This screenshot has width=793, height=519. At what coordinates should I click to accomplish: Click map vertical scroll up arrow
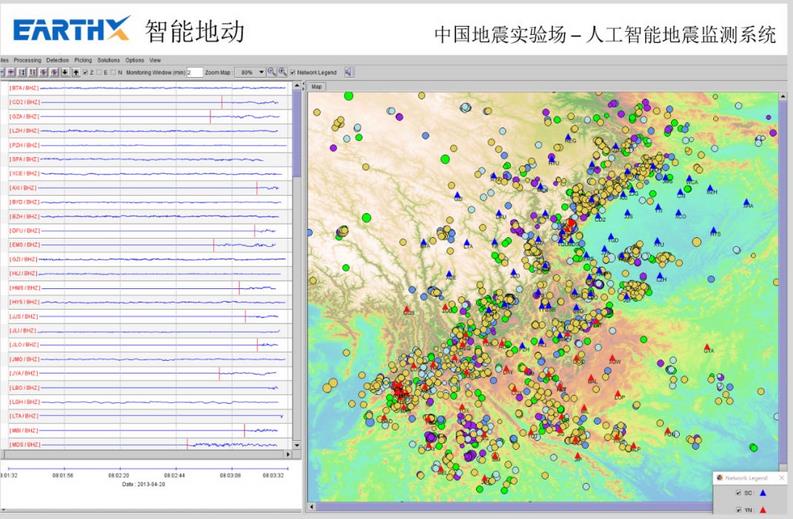point(783,96)
